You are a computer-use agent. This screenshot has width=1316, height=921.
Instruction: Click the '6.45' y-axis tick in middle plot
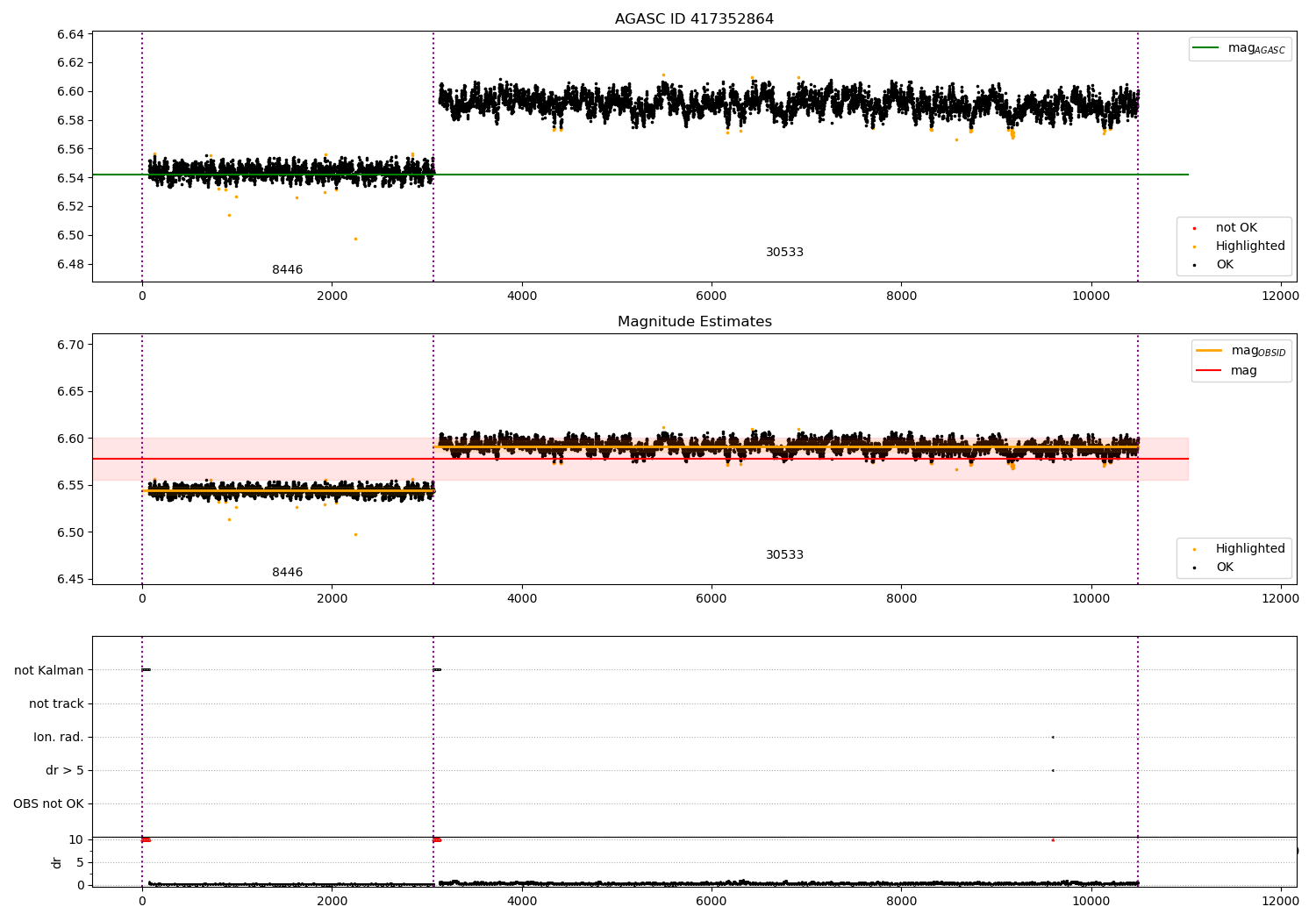pyautogui.click(x=70, y=579)
